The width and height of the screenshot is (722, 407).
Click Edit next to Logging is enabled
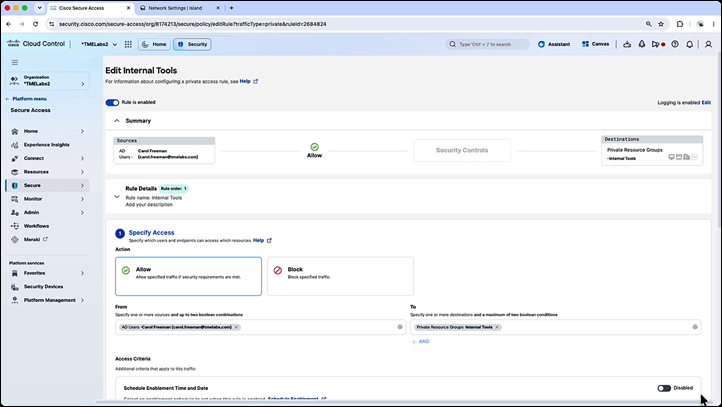[x=706, y=103]
